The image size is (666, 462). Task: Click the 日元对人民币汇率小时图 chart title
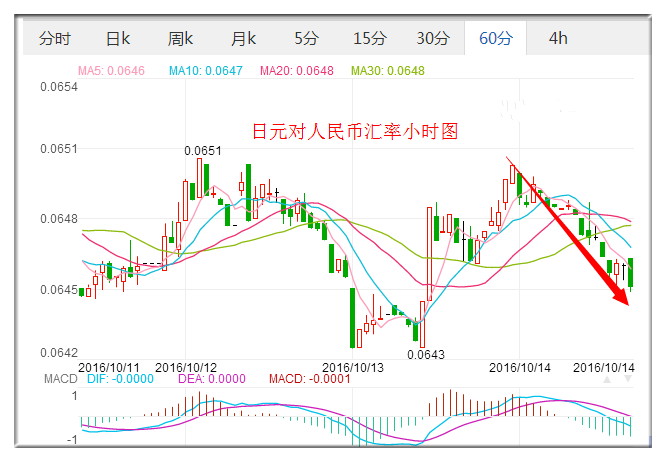(355, 132)
